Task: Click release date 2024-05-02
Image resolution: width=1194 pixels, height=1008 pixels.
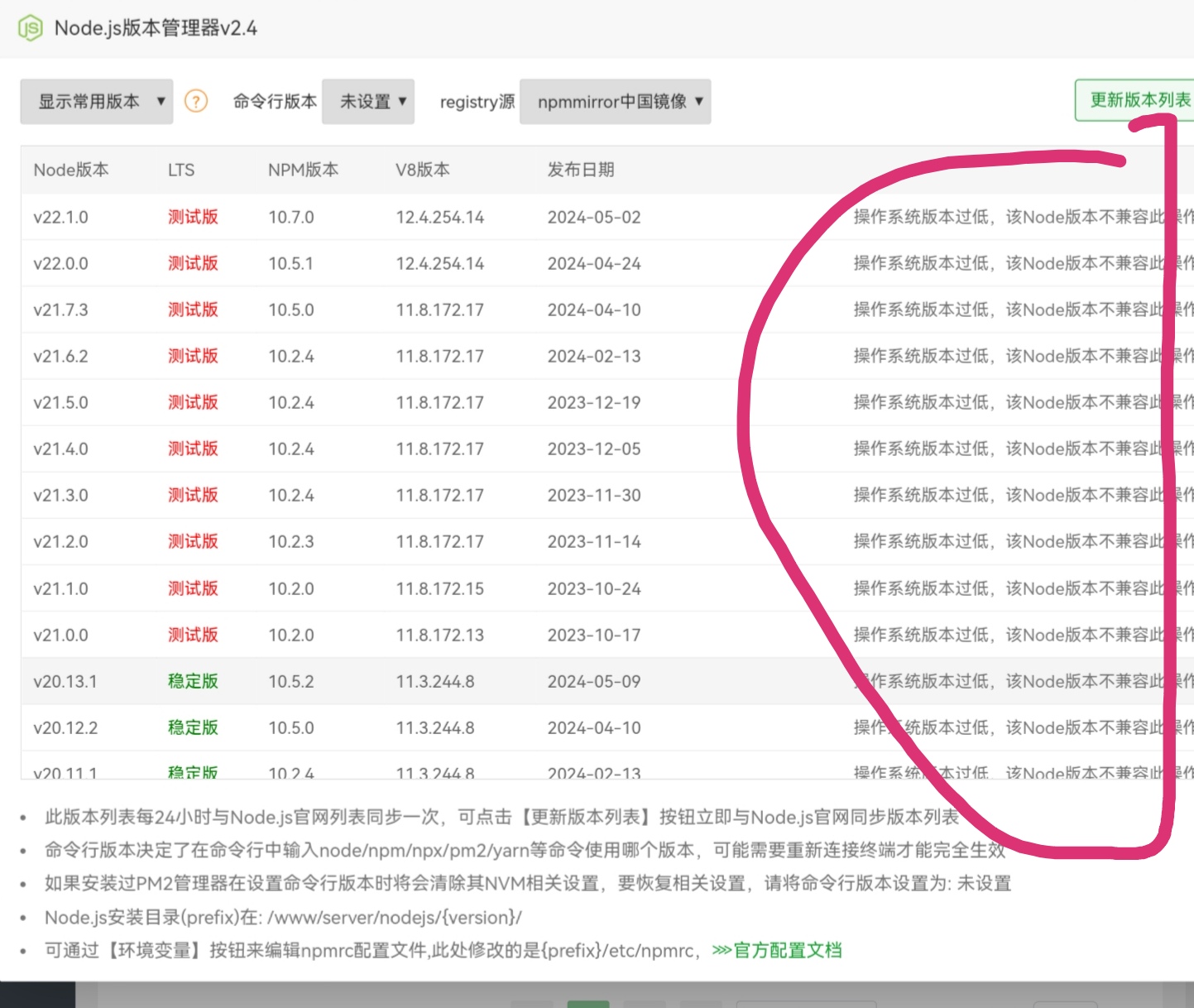Action: point(594,217)
